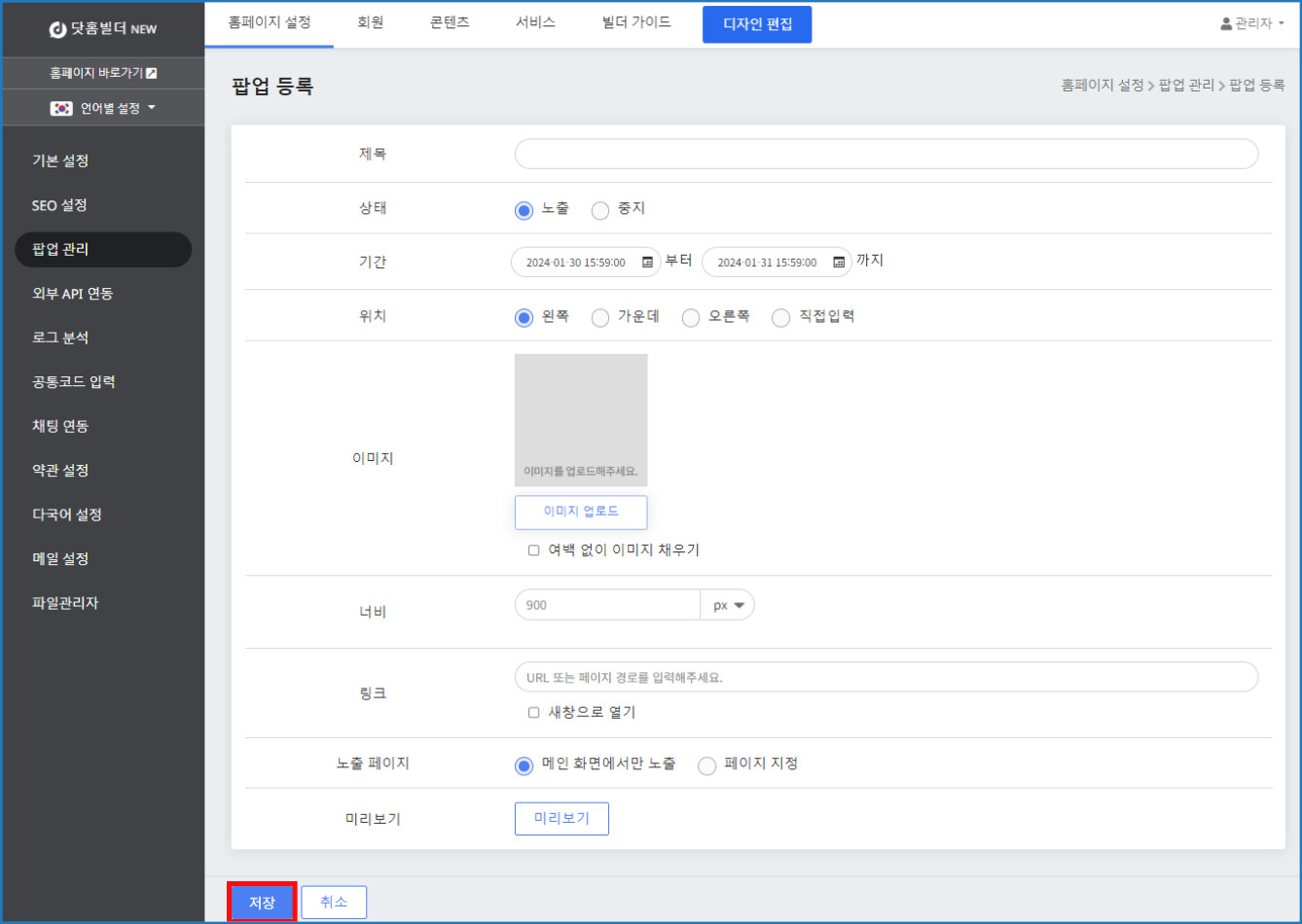1302x924 pixels.
Task: Open calendar icon in start date field
Action: click(x=647, y=263)
